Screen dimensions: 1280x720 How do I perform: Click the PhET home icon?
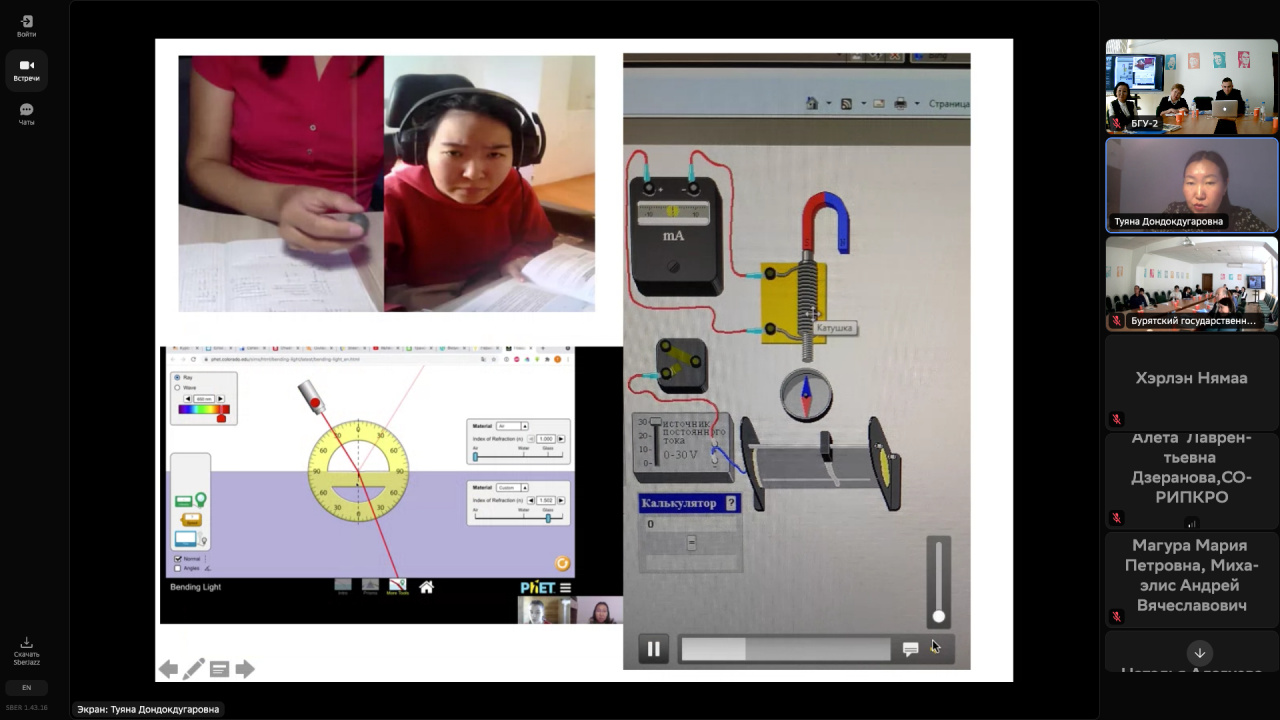coord(426,587)
